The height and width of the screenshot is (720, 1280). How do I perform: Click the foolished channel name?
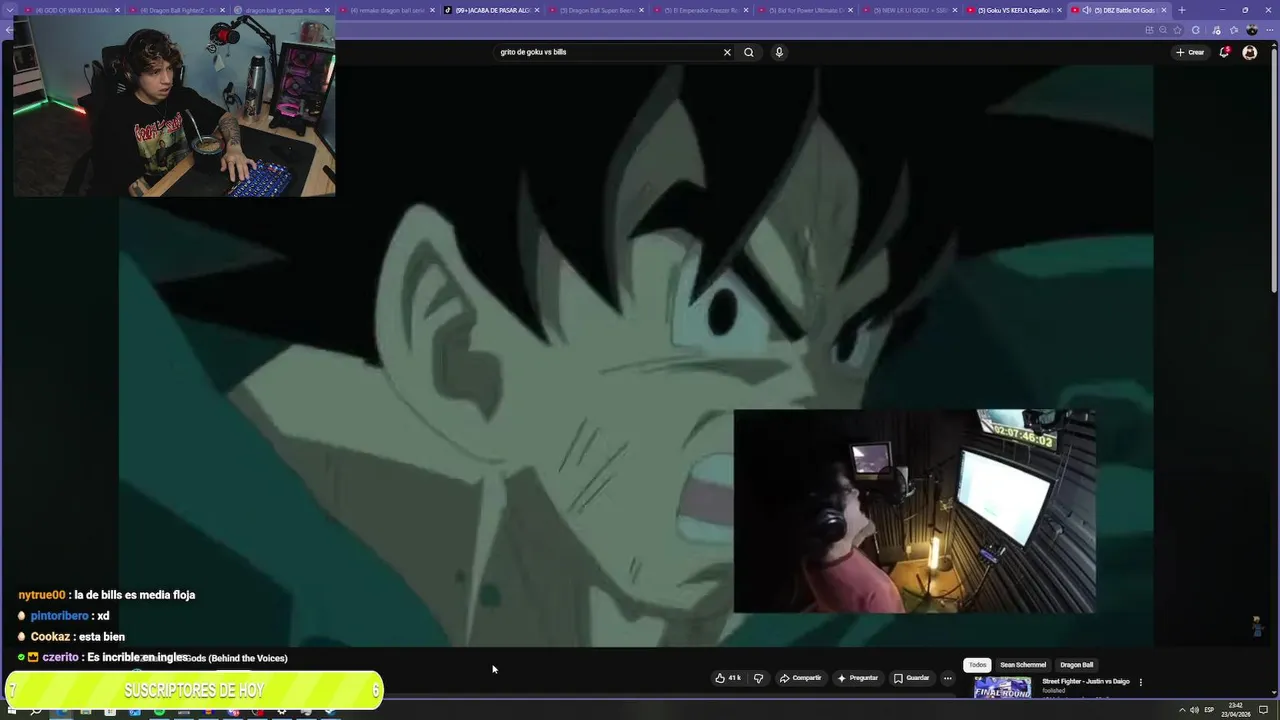[1053, 691]
